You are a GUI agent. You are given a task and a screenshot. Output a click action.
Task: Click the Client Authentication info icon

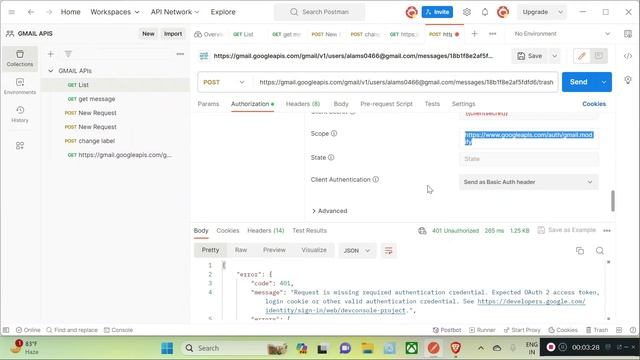point(376,180)
